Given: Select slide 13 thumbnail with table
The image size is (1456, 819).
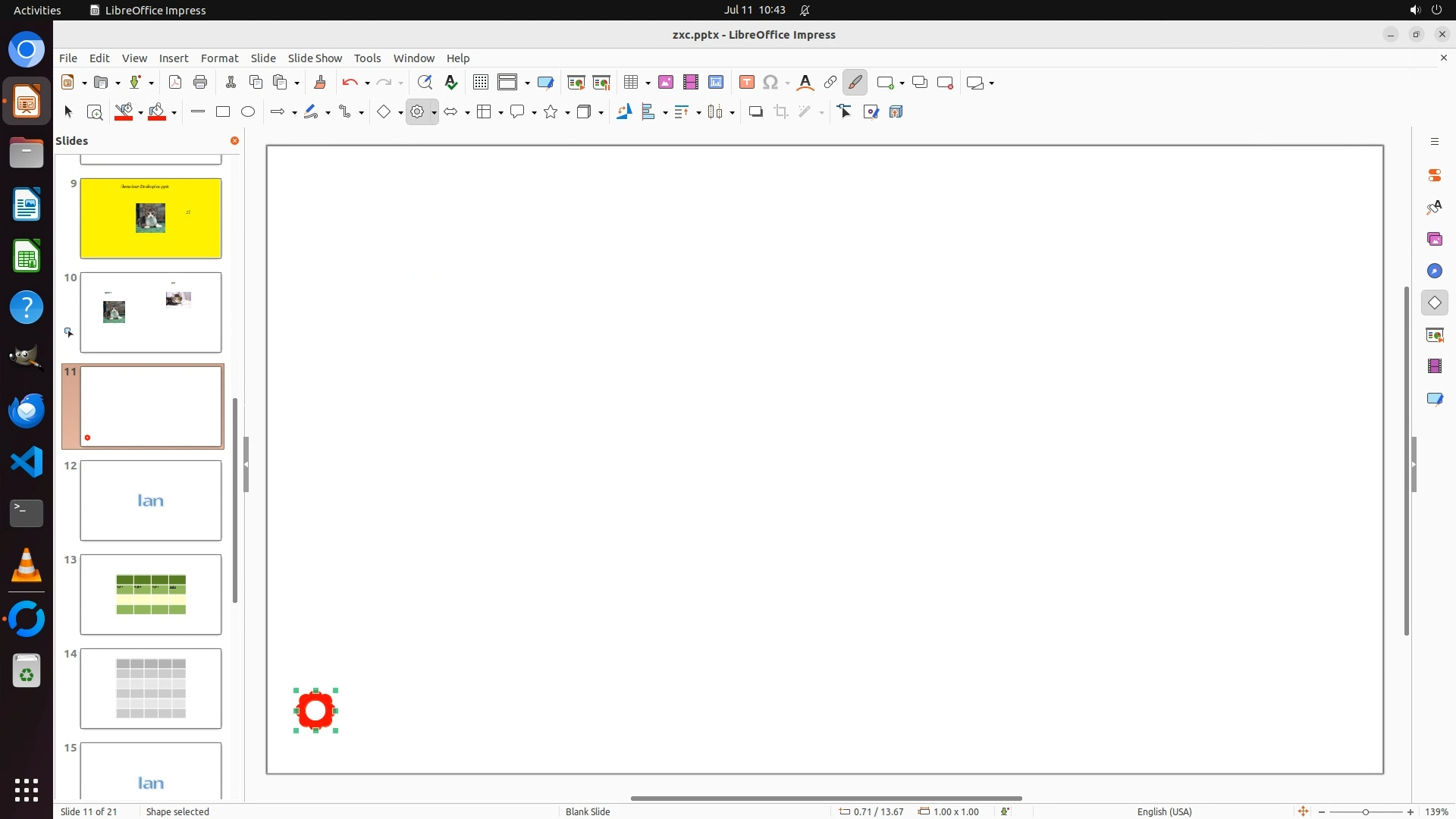Looking at the screenshot, I should (x=151, y=594).
